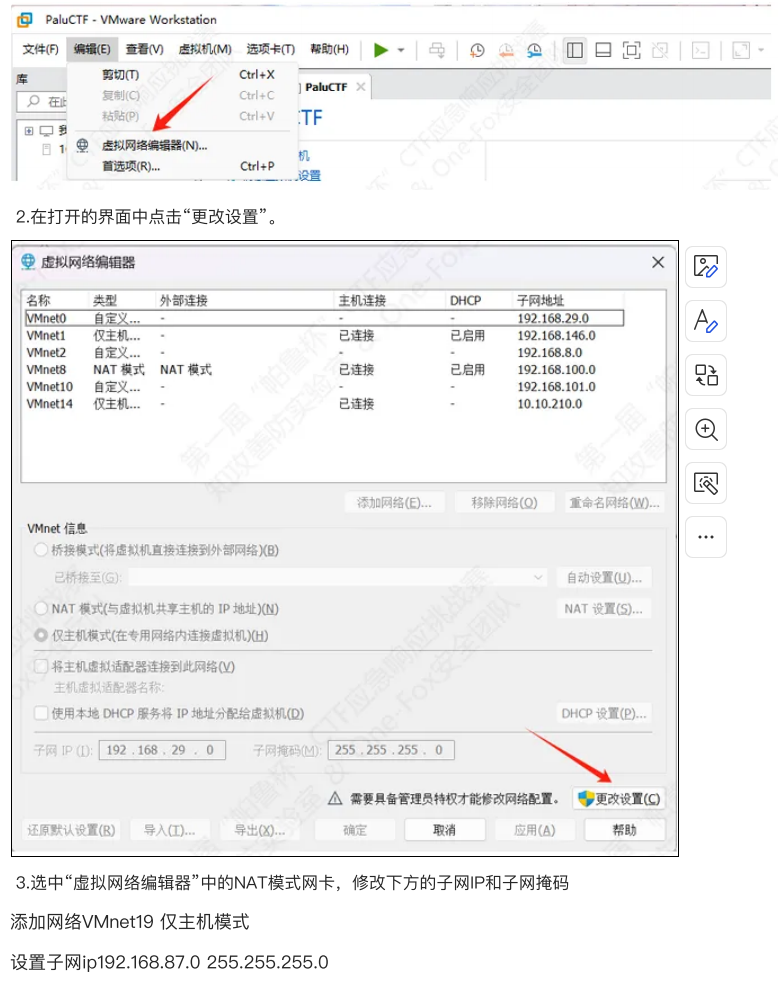Click the image edit icon in right sidebar
778x994 pixels.
click(x=706, y=266)
